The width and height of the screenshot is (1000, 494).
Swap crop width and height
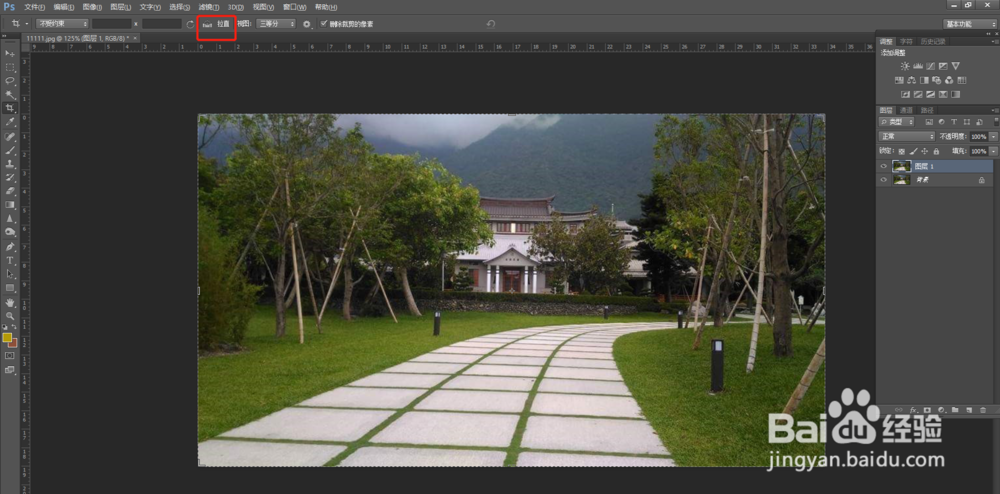(x=190, y=24)
